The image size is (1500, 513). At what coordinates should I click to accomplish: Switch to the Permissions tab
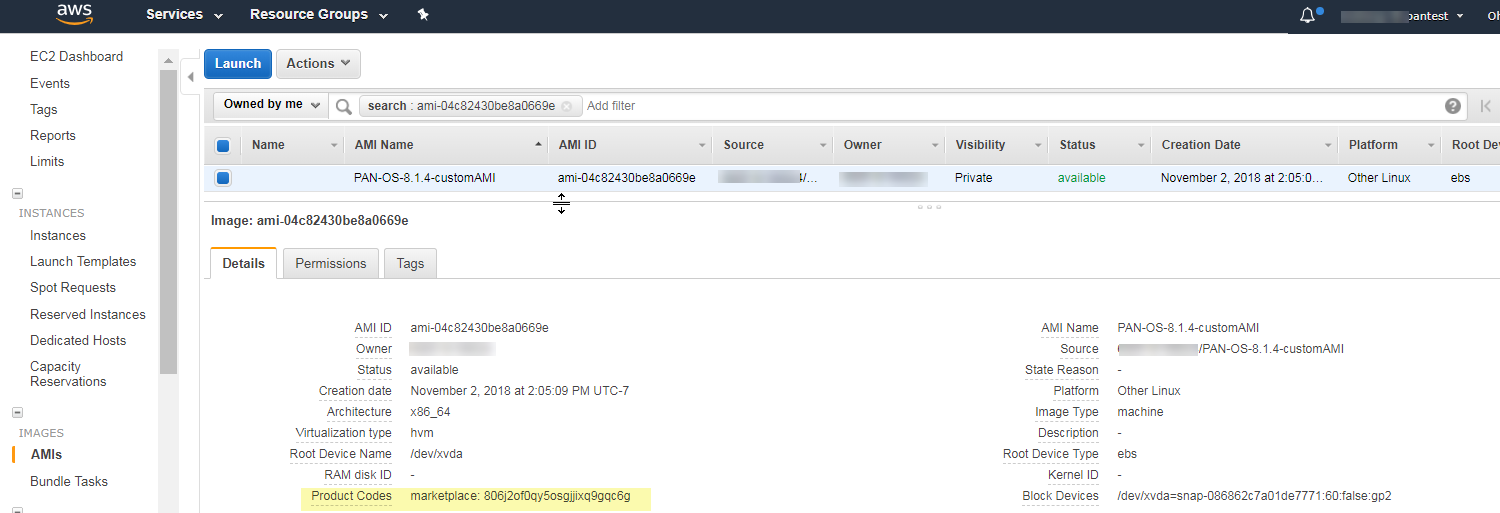[x=331, y=263]
